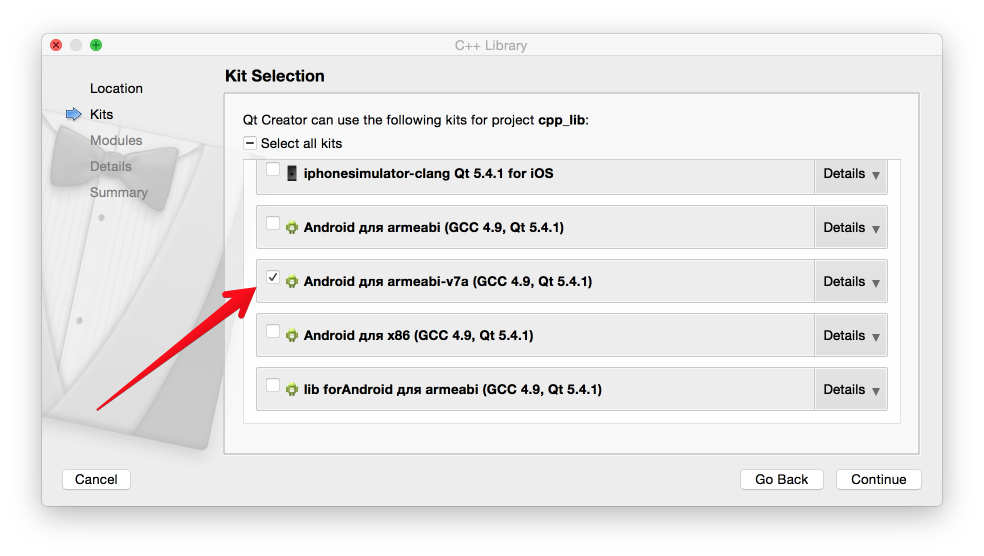Expand Details for the iphonesimulator-clang kit

[851, 174]
